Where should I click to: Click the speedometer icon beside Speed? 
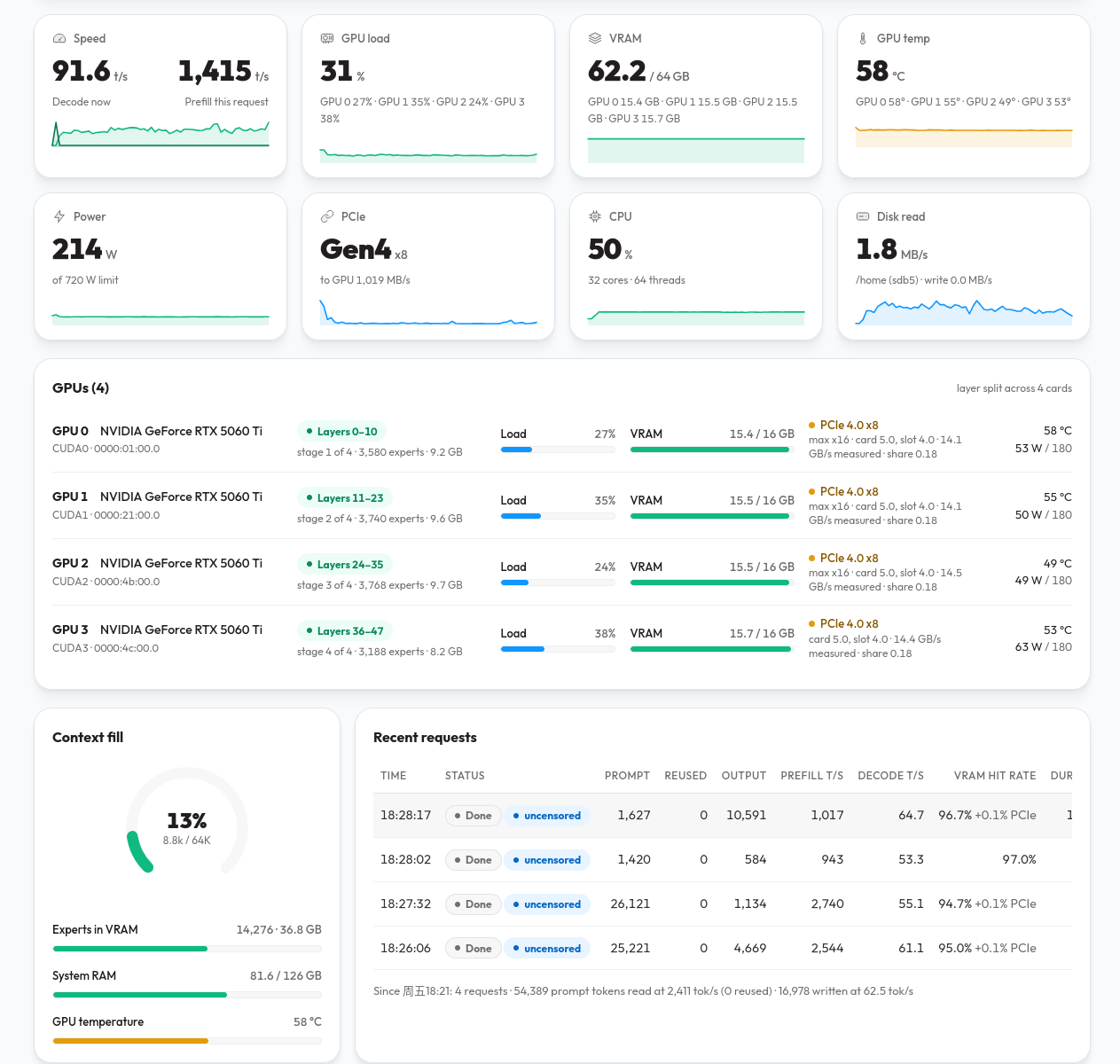pyautogui.click(x=59, y=39)
